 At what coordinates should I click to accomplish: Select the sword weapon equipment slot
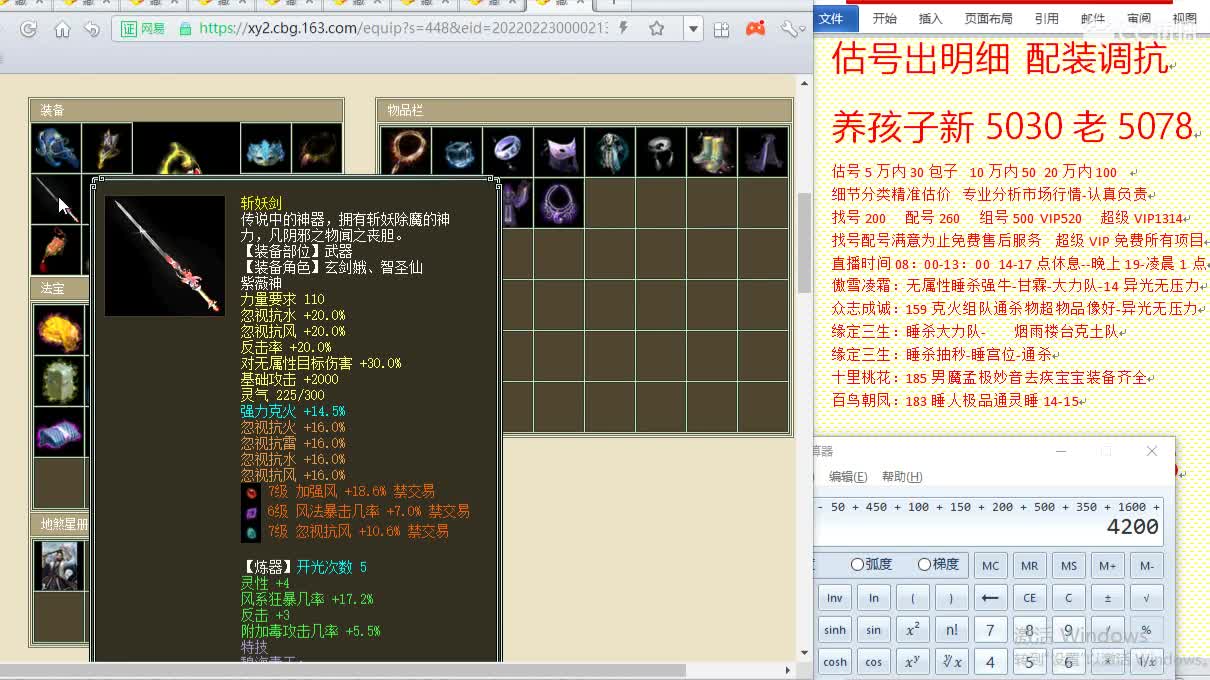[56, 199]
